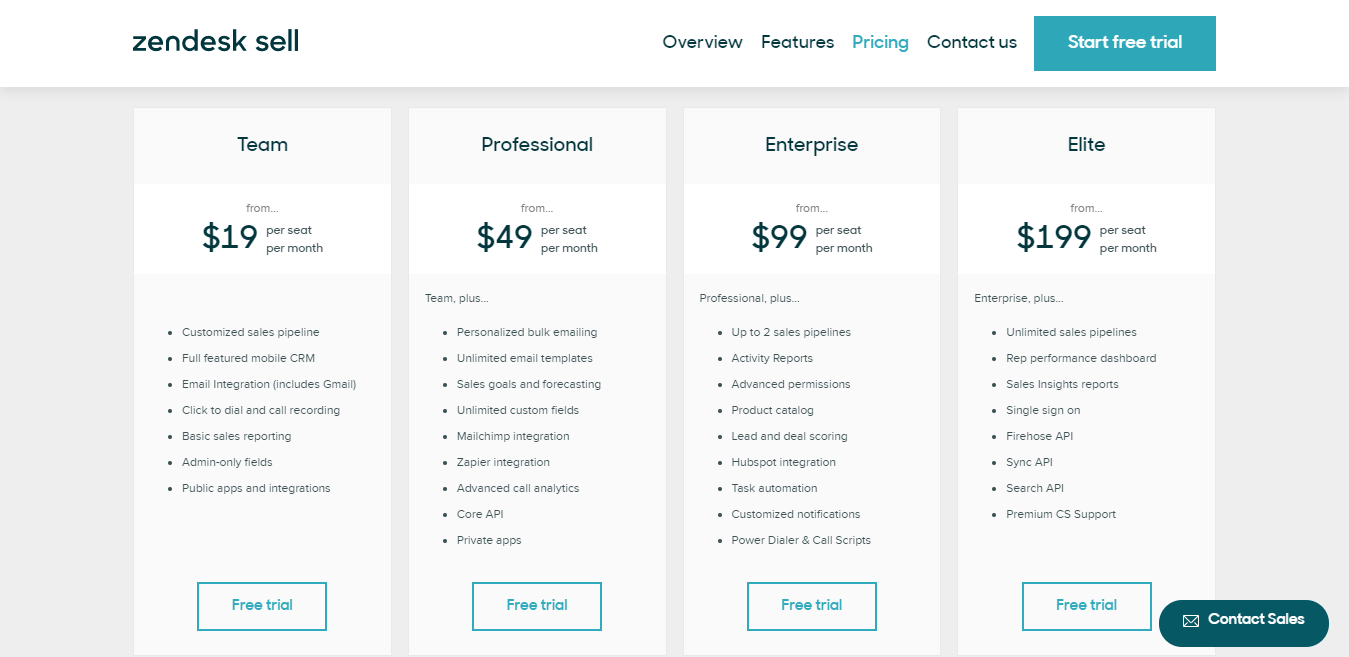Open Contact us in the navigation
This screenshot has width=1349, height=657.
[x=971, y=42]
